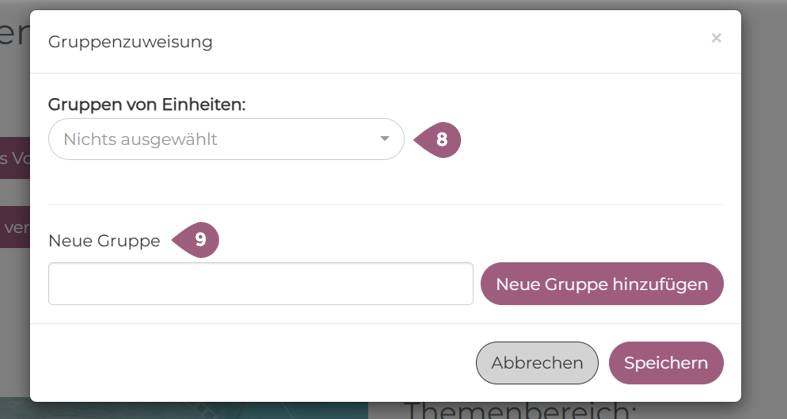Click the Gruppen von Einheiten label
The width and height of the screenshot is (787, 419).
(x=147, y=103)
